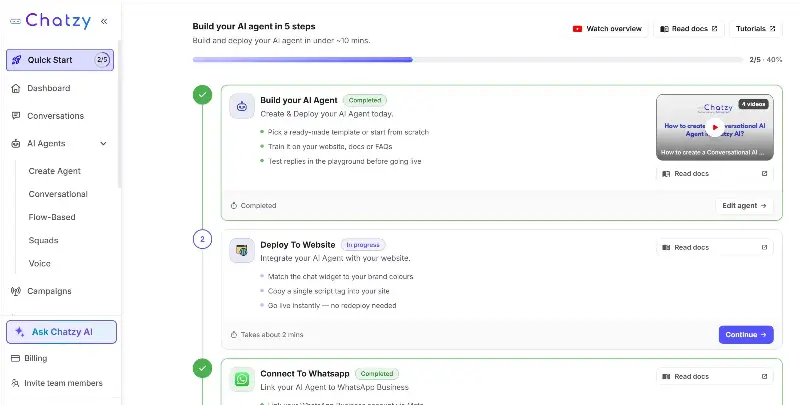Click Watch overview button
The width and height of the screenshot is (800, 405).
pos(607,29)
